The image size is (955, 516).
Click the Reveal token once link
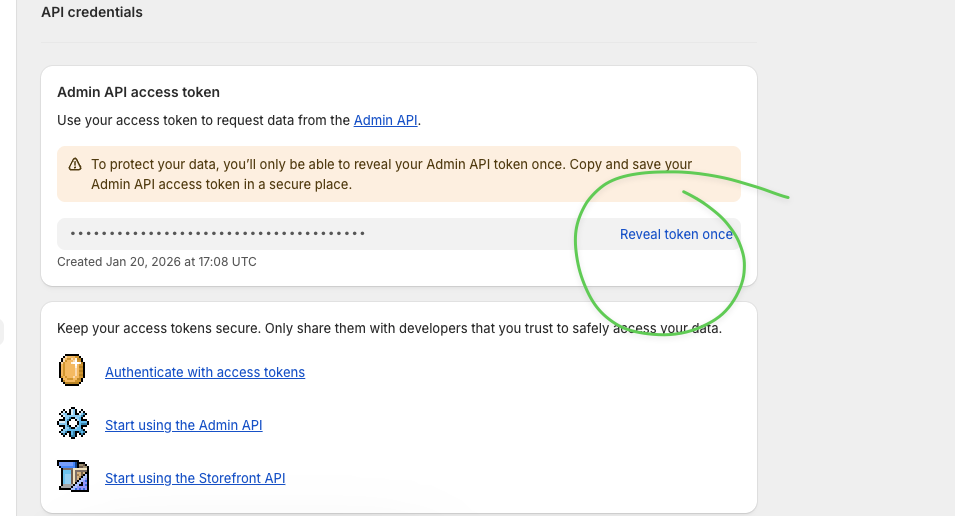tap(676, 235)
